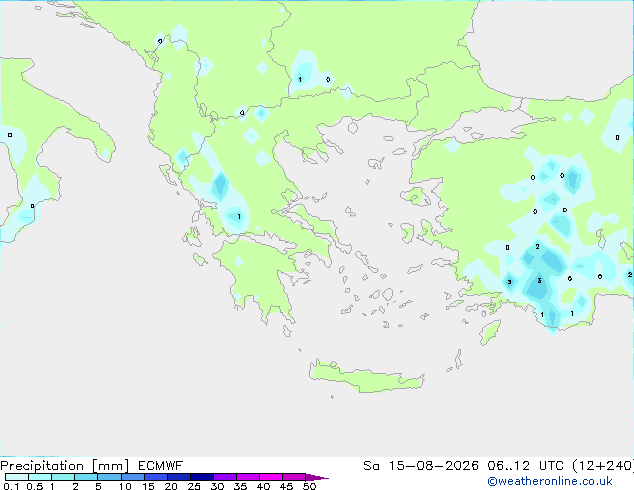This screenshot has width=634, height=490.
Task: Click the ECMWF model label
Action: pyautogui.click(x=161, y=466)
